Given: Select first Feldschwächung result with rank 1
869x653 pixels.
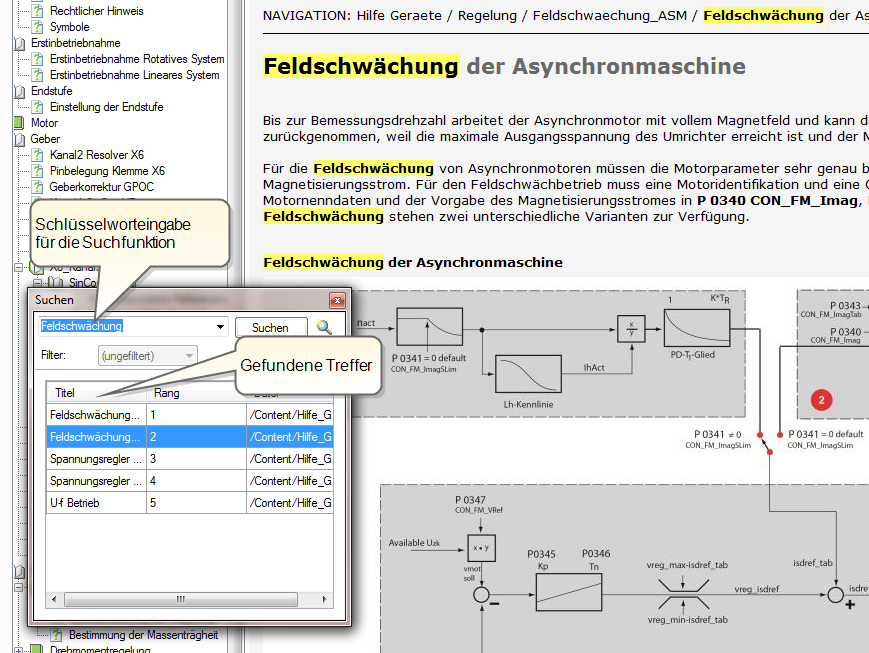Looking at the screenshot, I should 95,414.
